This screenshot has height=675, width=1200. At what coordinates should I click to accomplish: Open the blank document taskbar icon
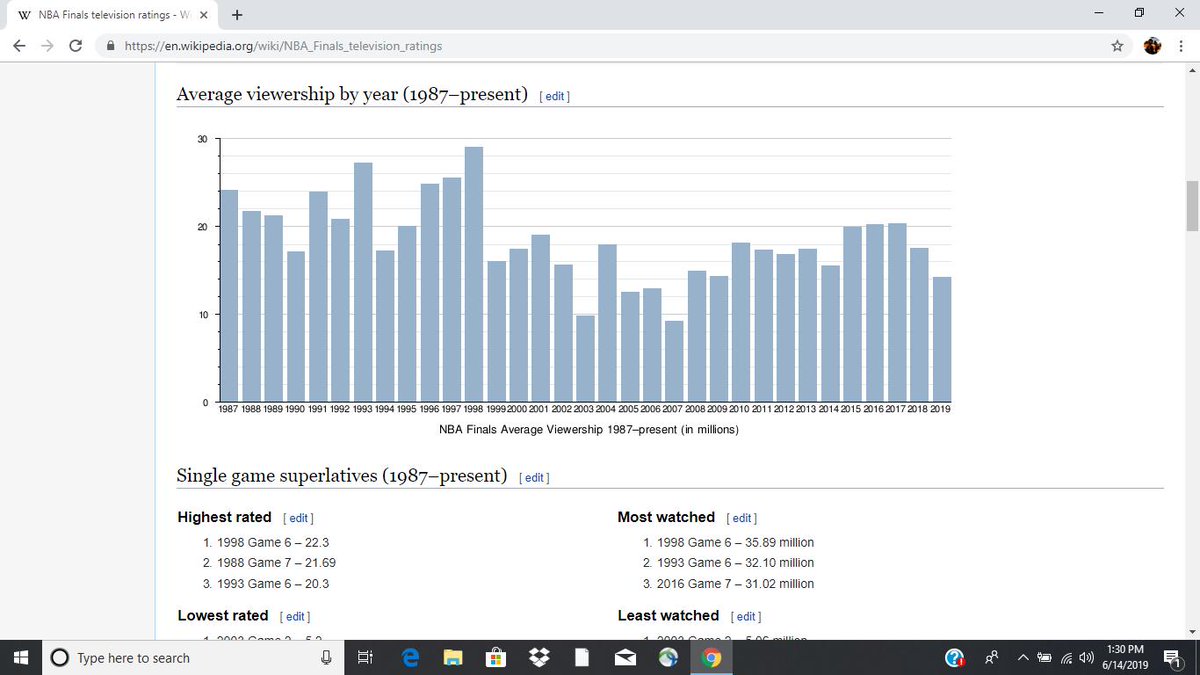(x=582, y=658)
